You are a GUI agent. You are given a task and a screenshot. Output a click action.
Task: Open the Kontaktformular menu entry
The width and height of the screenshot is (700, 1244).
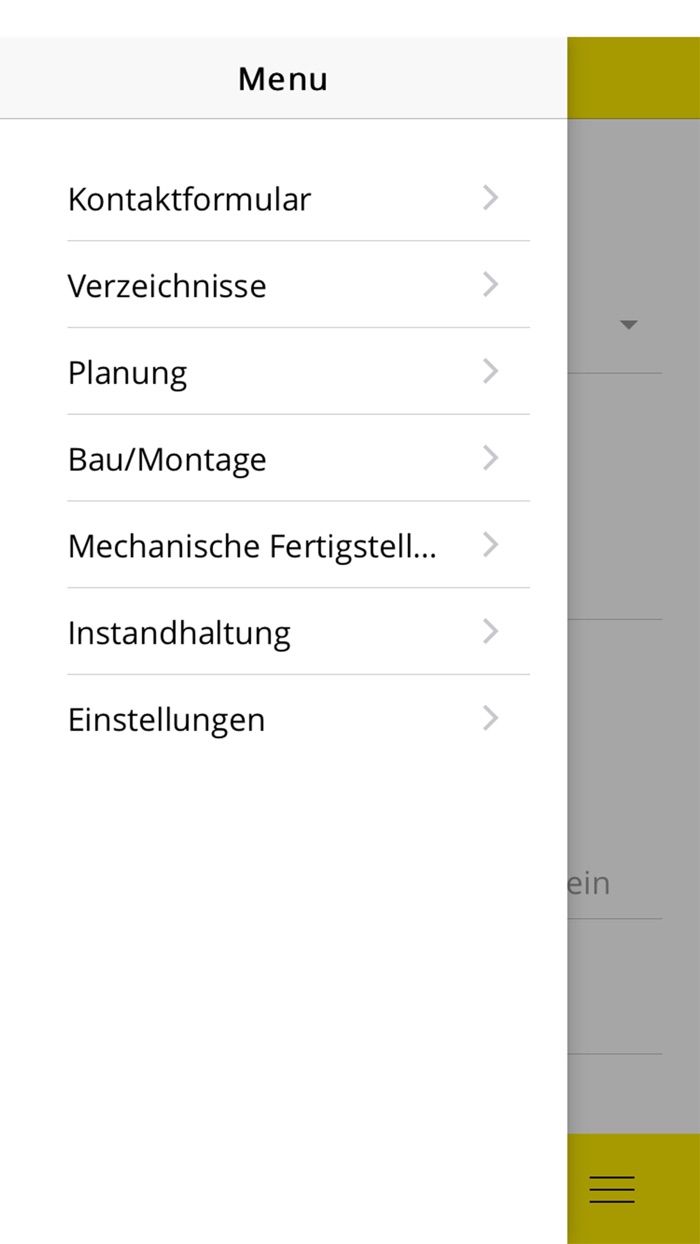(188, 198)
